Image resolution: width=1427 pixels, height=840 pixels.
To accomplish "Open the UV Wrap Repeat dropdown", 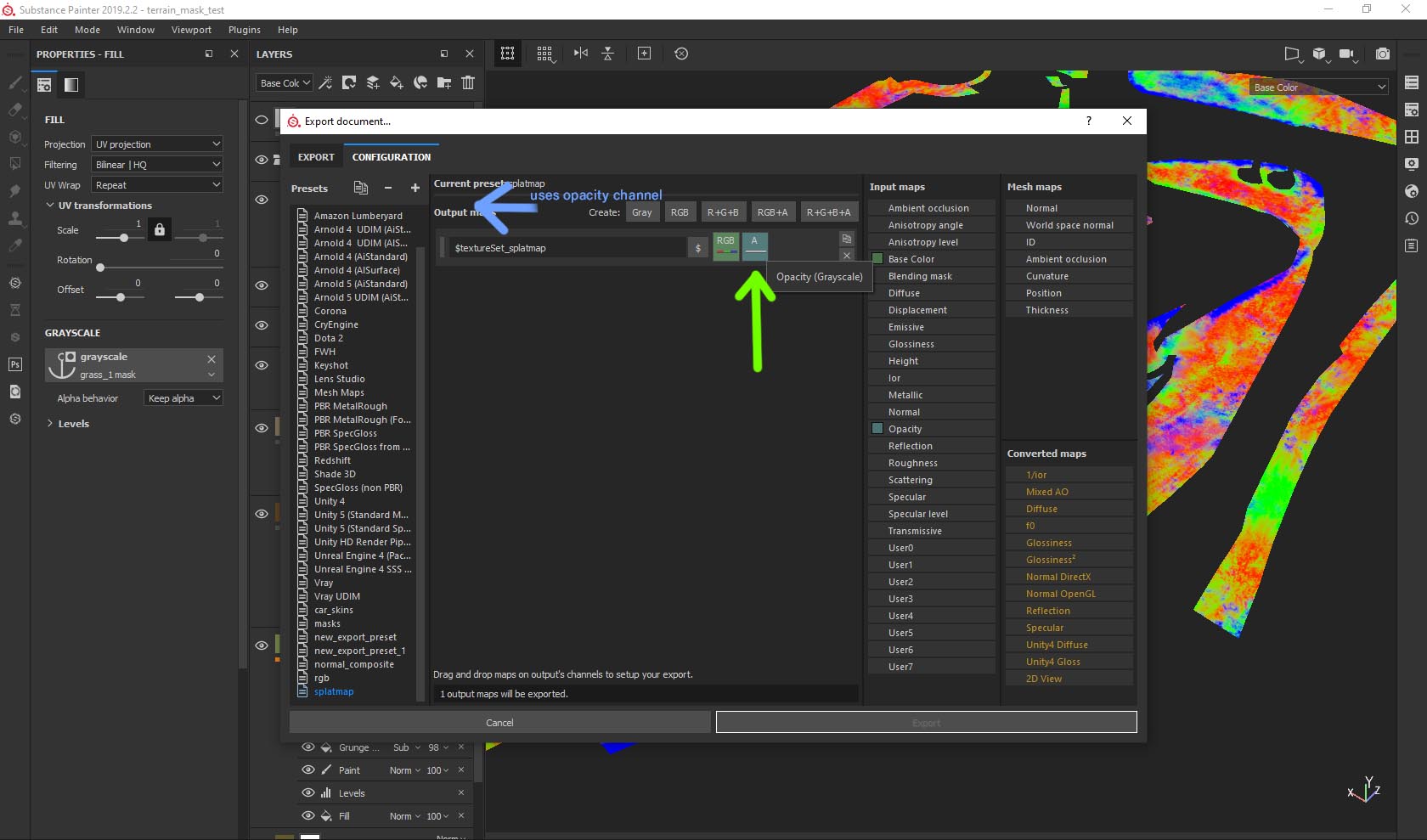I will point(157,185).
